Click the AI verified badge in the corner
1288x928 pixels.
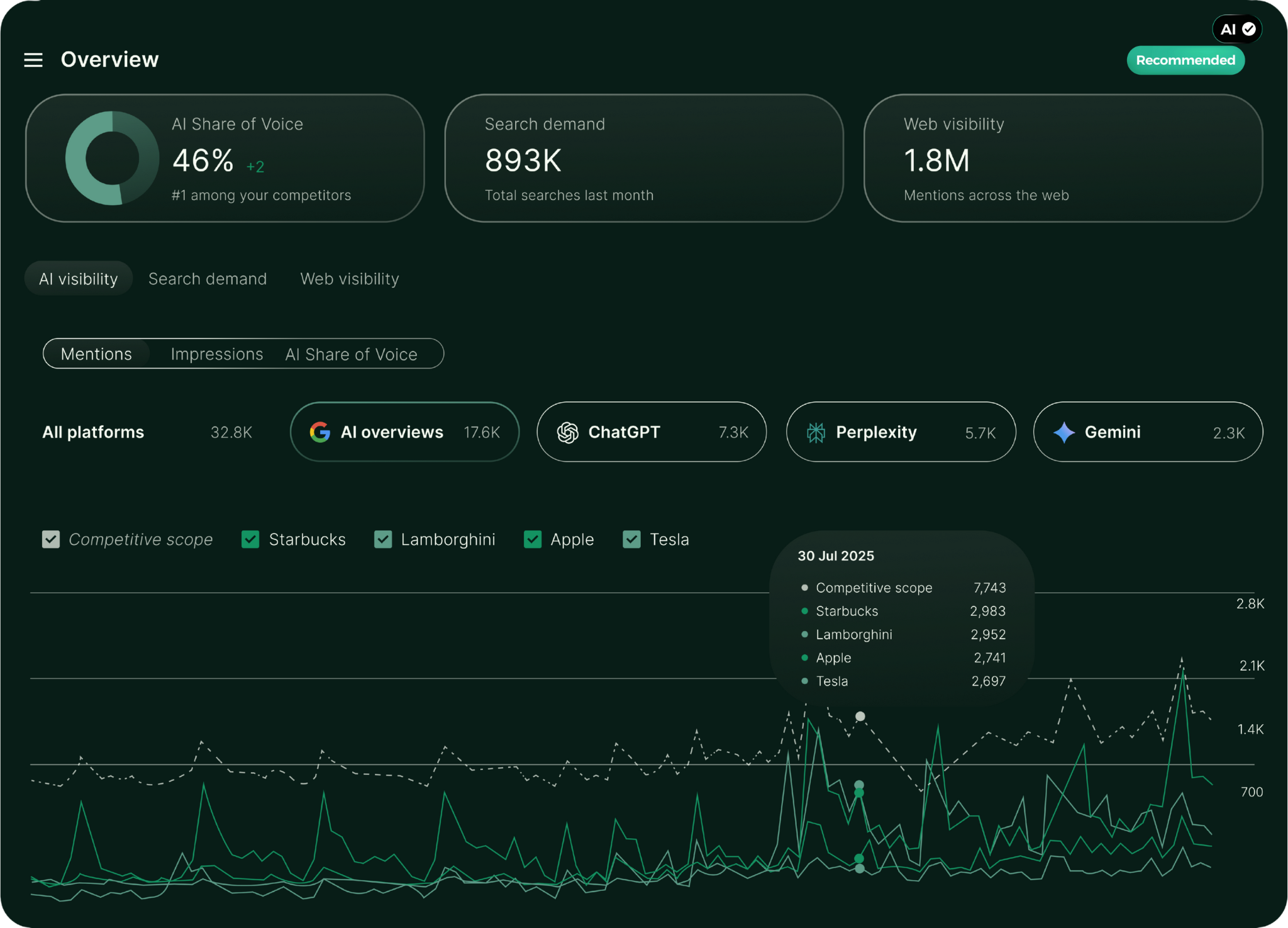click(x=1236, y=28)
